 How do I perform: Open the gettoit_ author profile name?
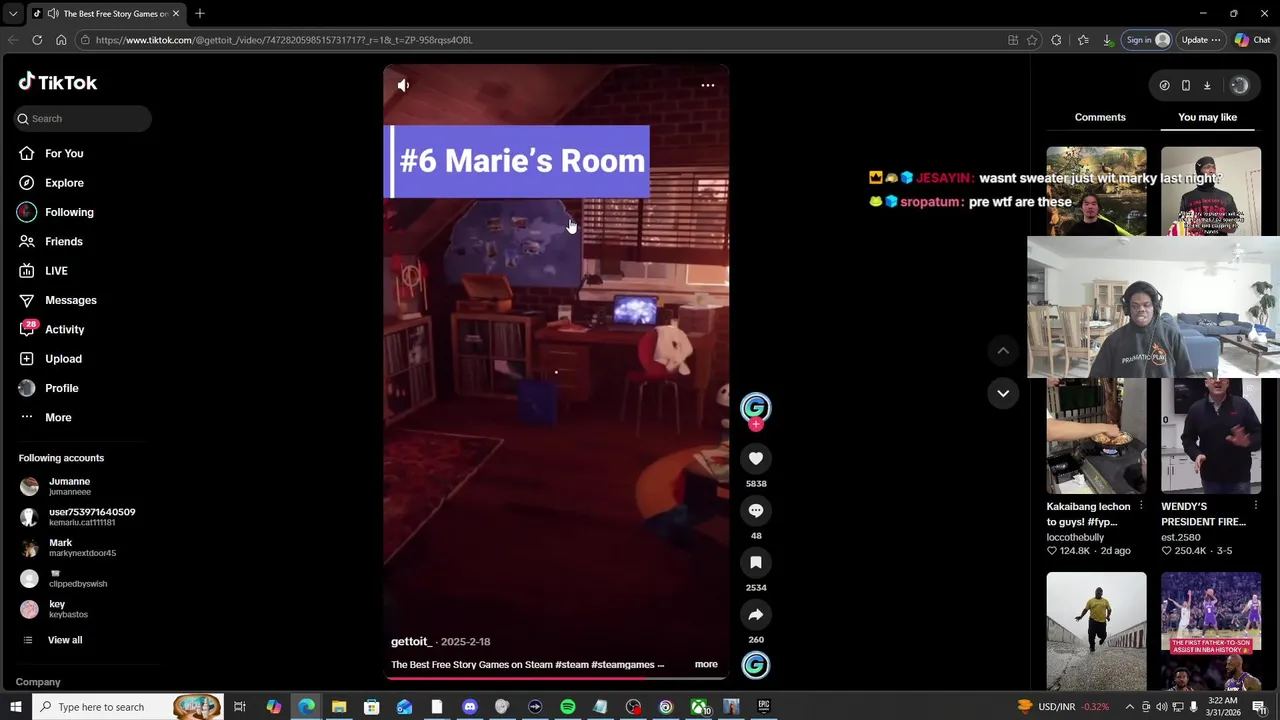[411, 641]
